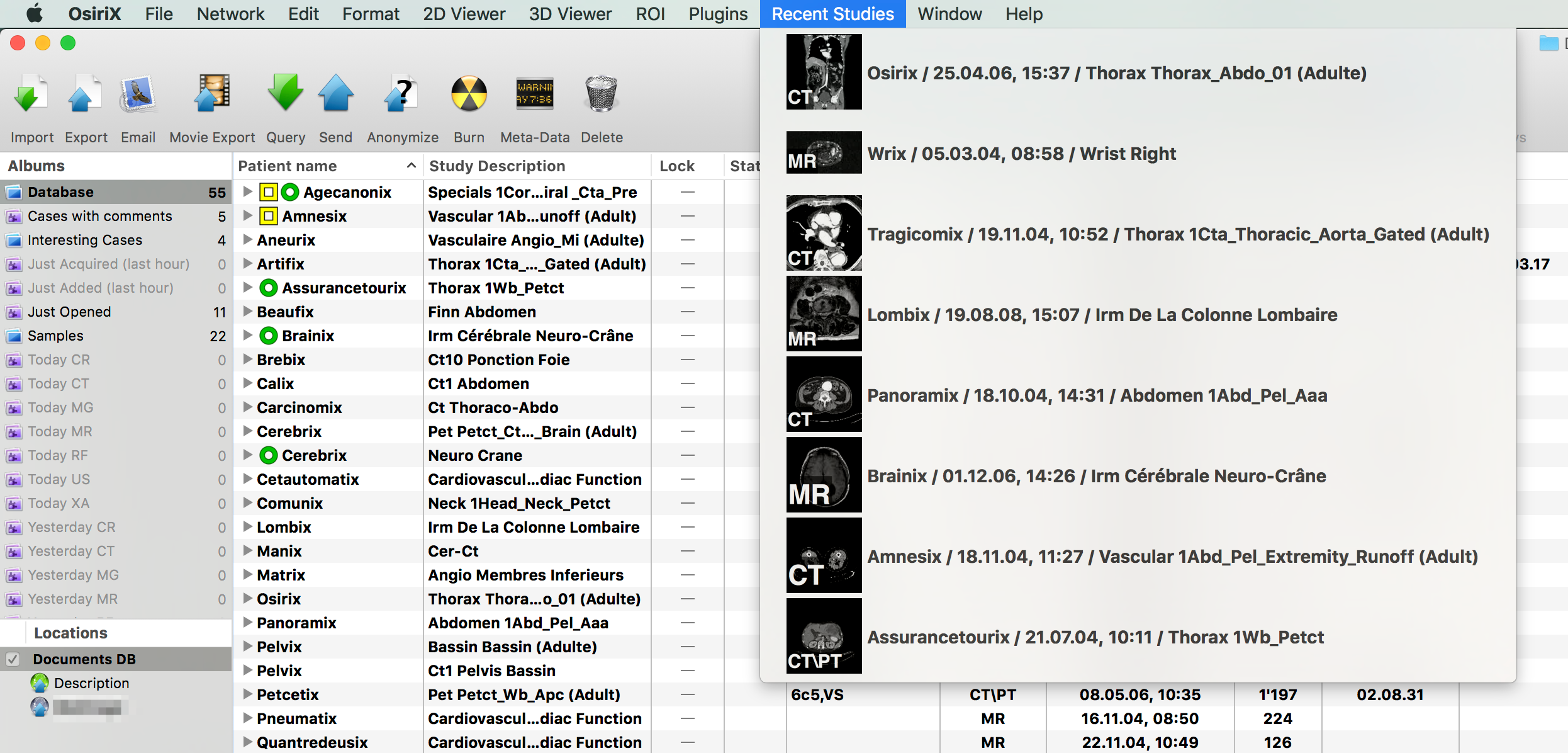The height and width of the screenshot is (753, 1568).
Task: Sort by Study Description column header
Action: click(537, 166)
